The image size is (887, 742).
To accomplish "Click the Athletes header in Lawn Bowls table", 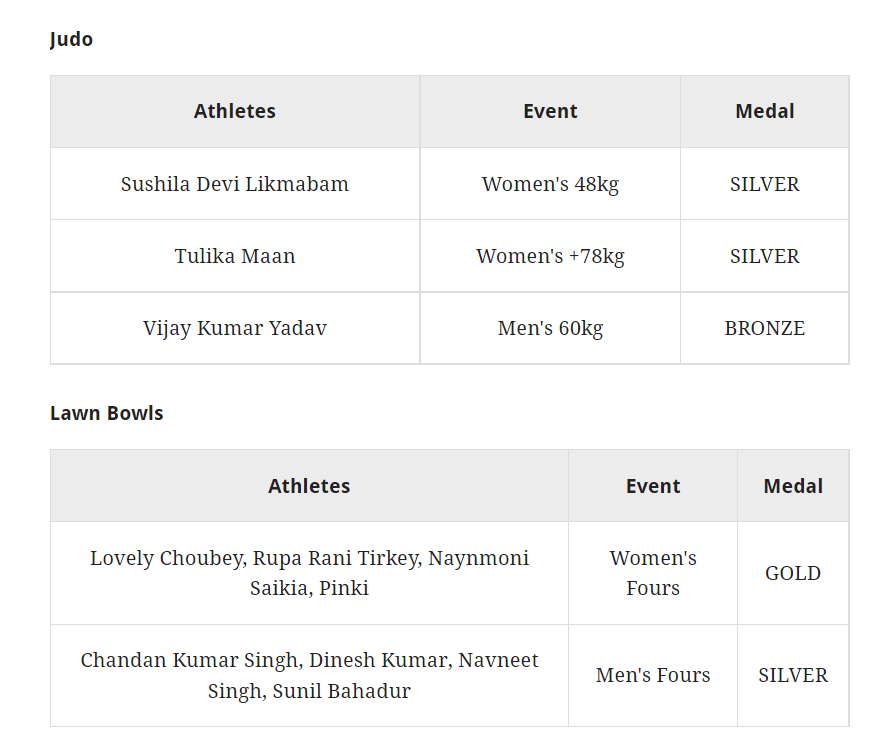I will pyautogui.click(x=309, y=486).
